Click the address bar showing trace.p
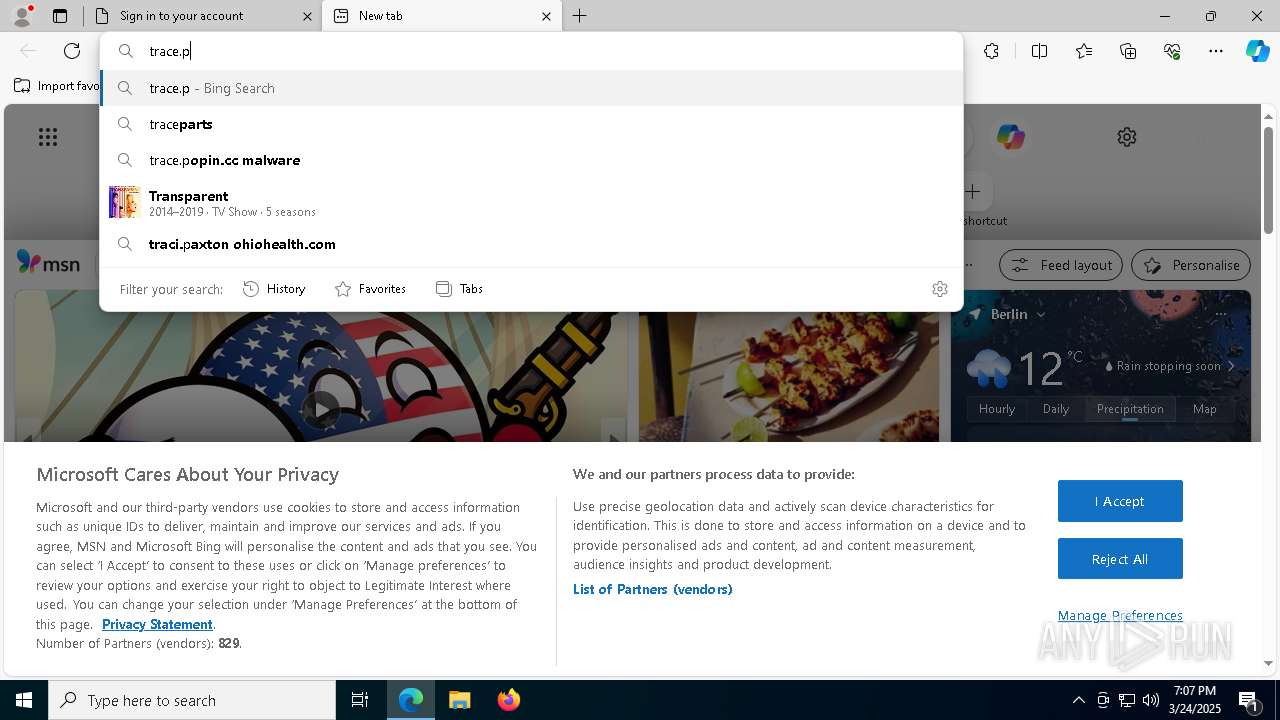The height and width of the screenshot is (720, 1280). click(x=531, y=51)
